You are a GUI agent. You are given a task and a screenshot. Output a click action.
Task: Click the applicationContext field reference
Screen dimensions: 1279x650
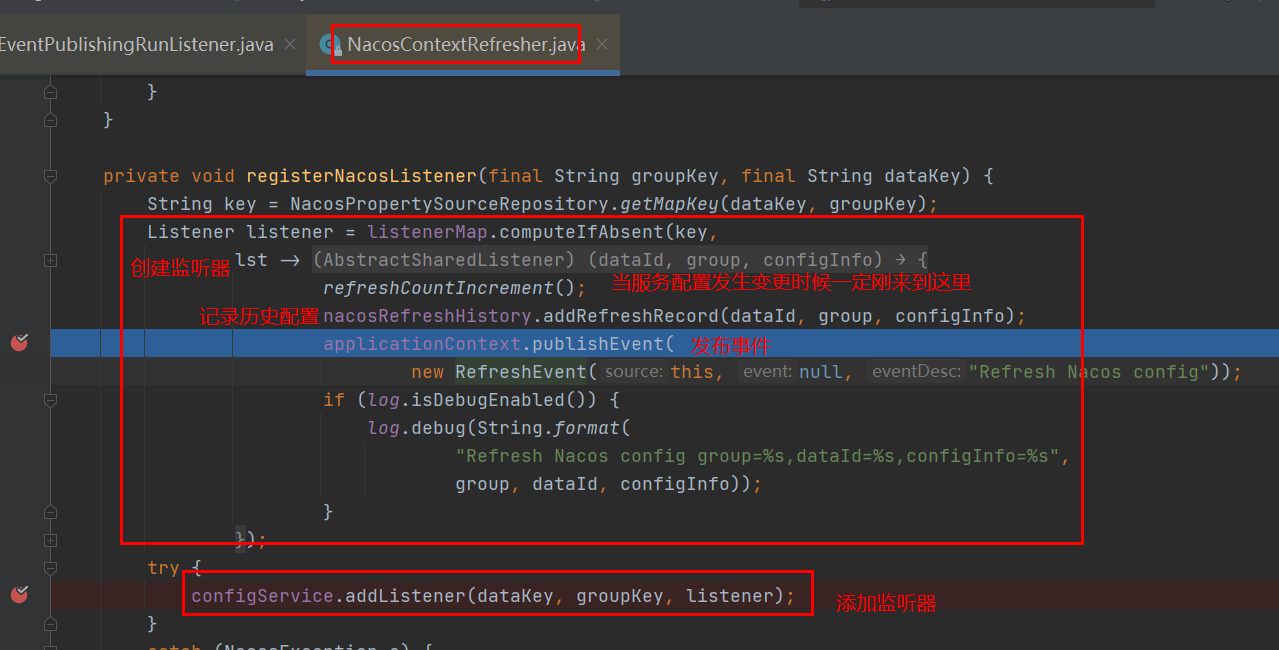[x=422, y=344]
